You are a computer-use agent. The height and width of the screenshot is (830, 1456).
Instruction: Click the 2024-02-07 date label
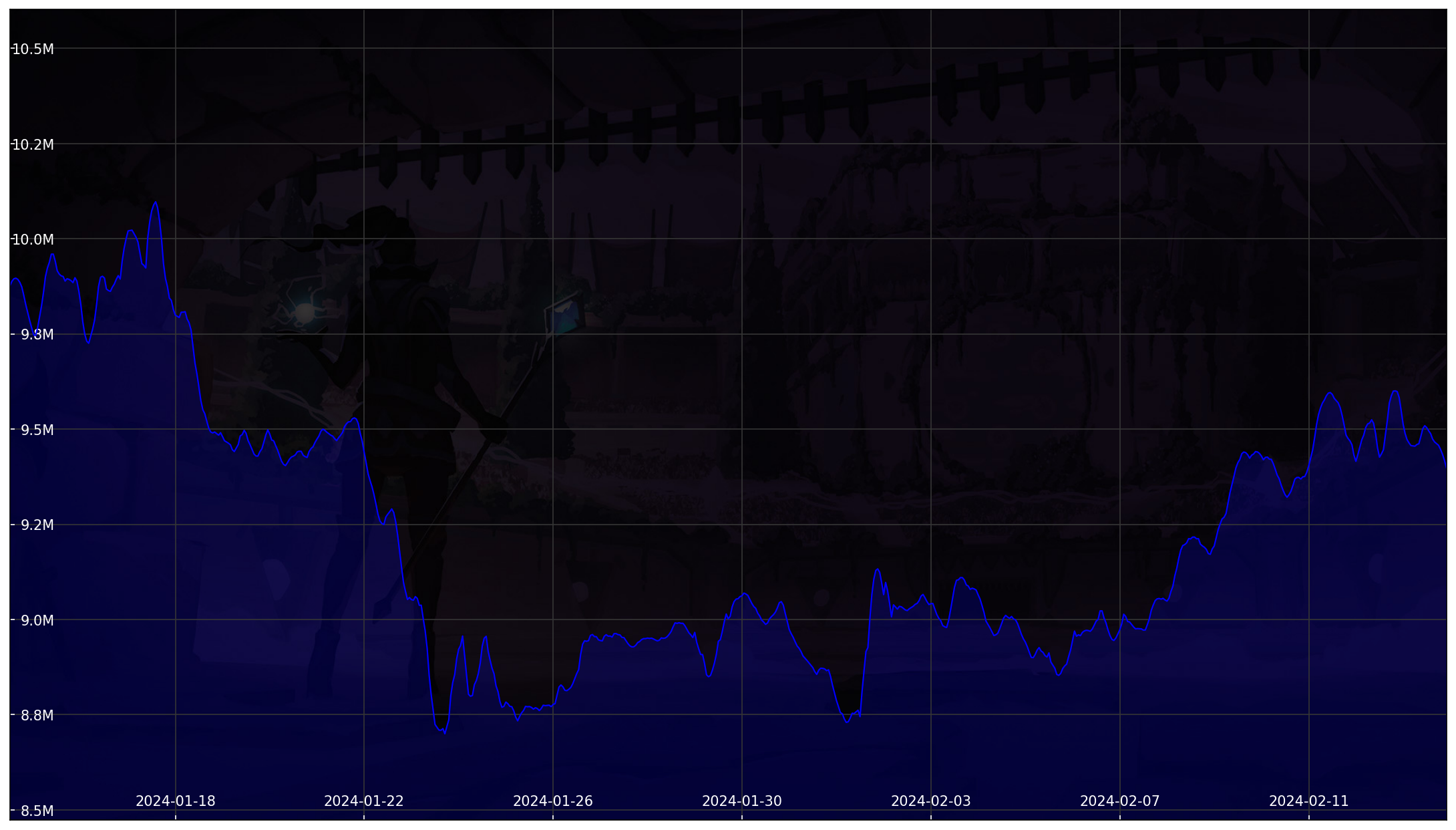[1120, 801]
